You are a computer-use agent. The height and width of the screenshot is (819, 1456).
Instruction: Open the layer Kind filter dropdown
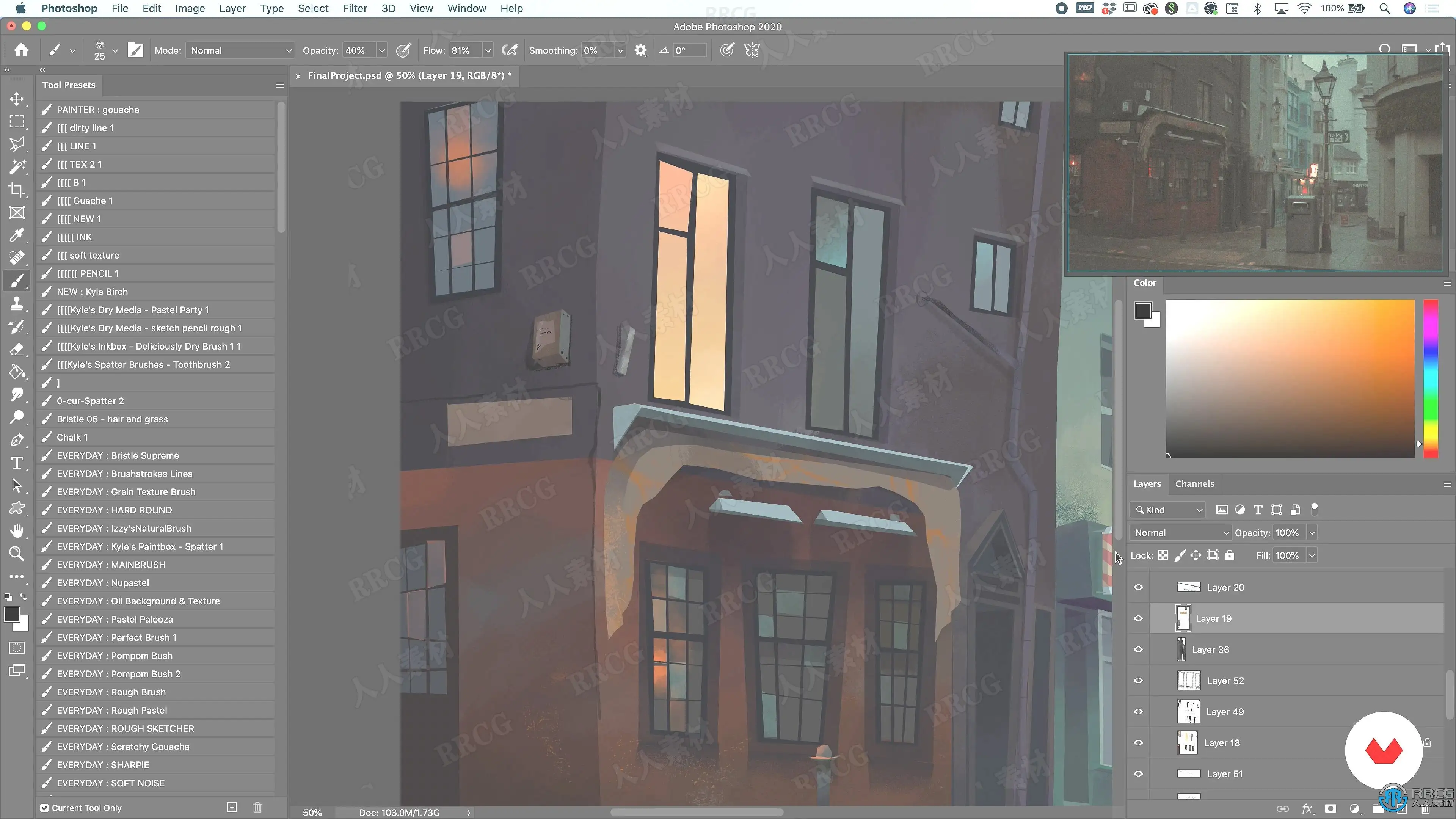1168,510
